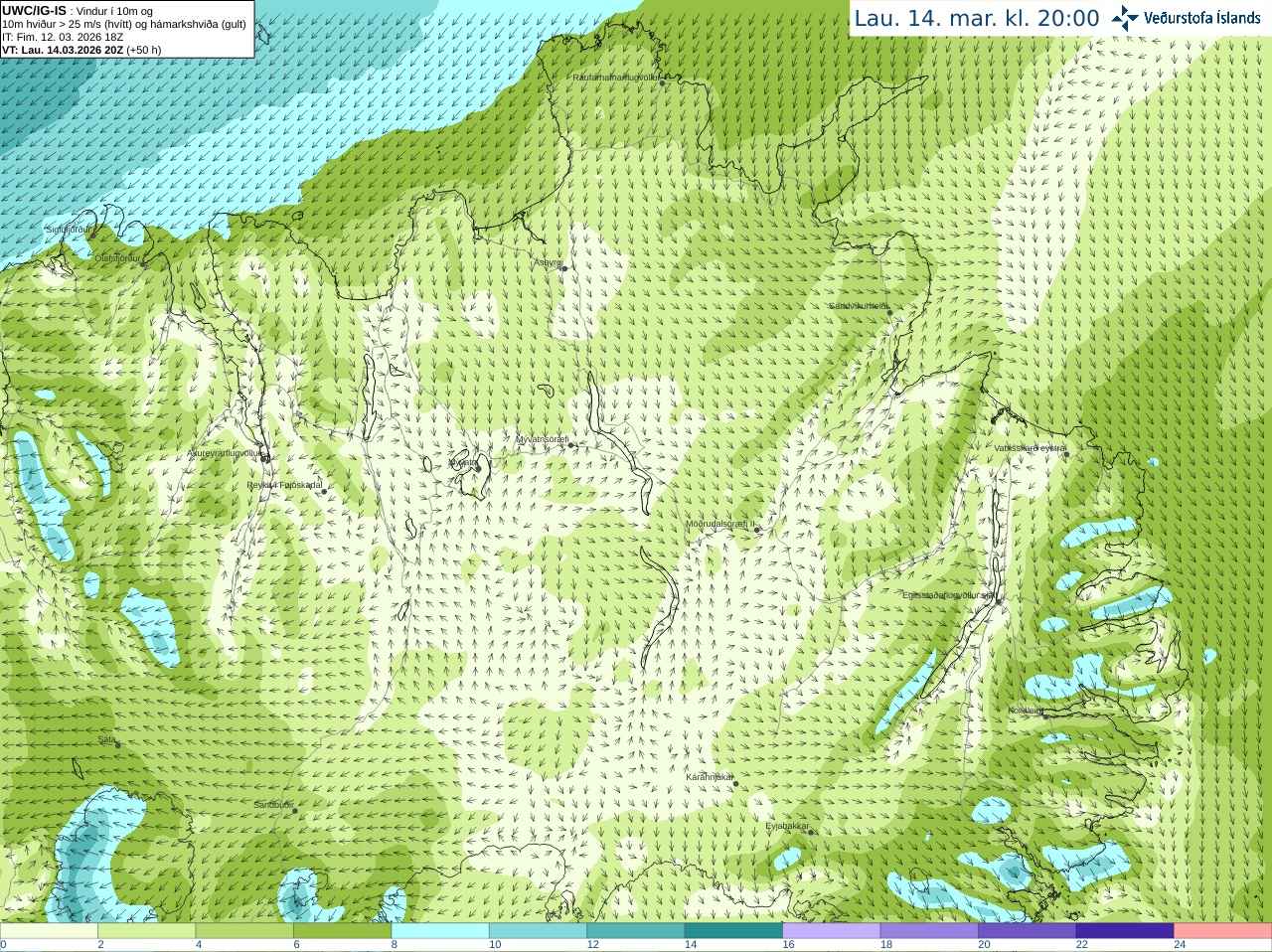This screenshot has width=1272, height=952.
Task: Click the 4–6 m/s green legend swatch
Action: [244, 931]
